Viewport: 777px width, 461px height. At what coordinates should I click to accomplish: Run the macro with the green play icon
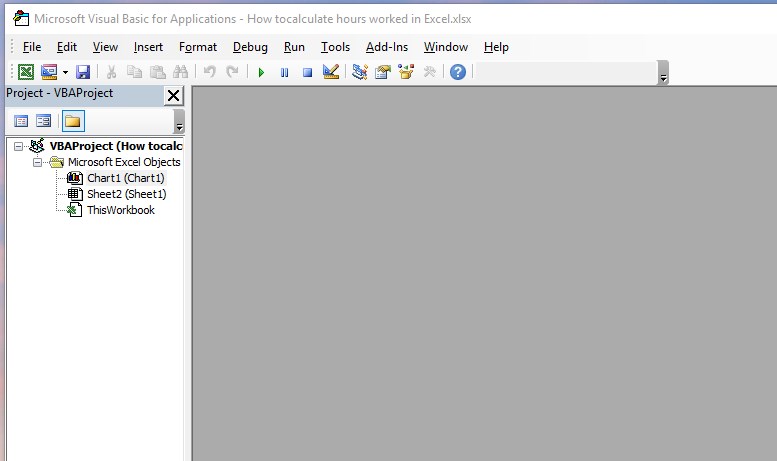tap(261, 72)
